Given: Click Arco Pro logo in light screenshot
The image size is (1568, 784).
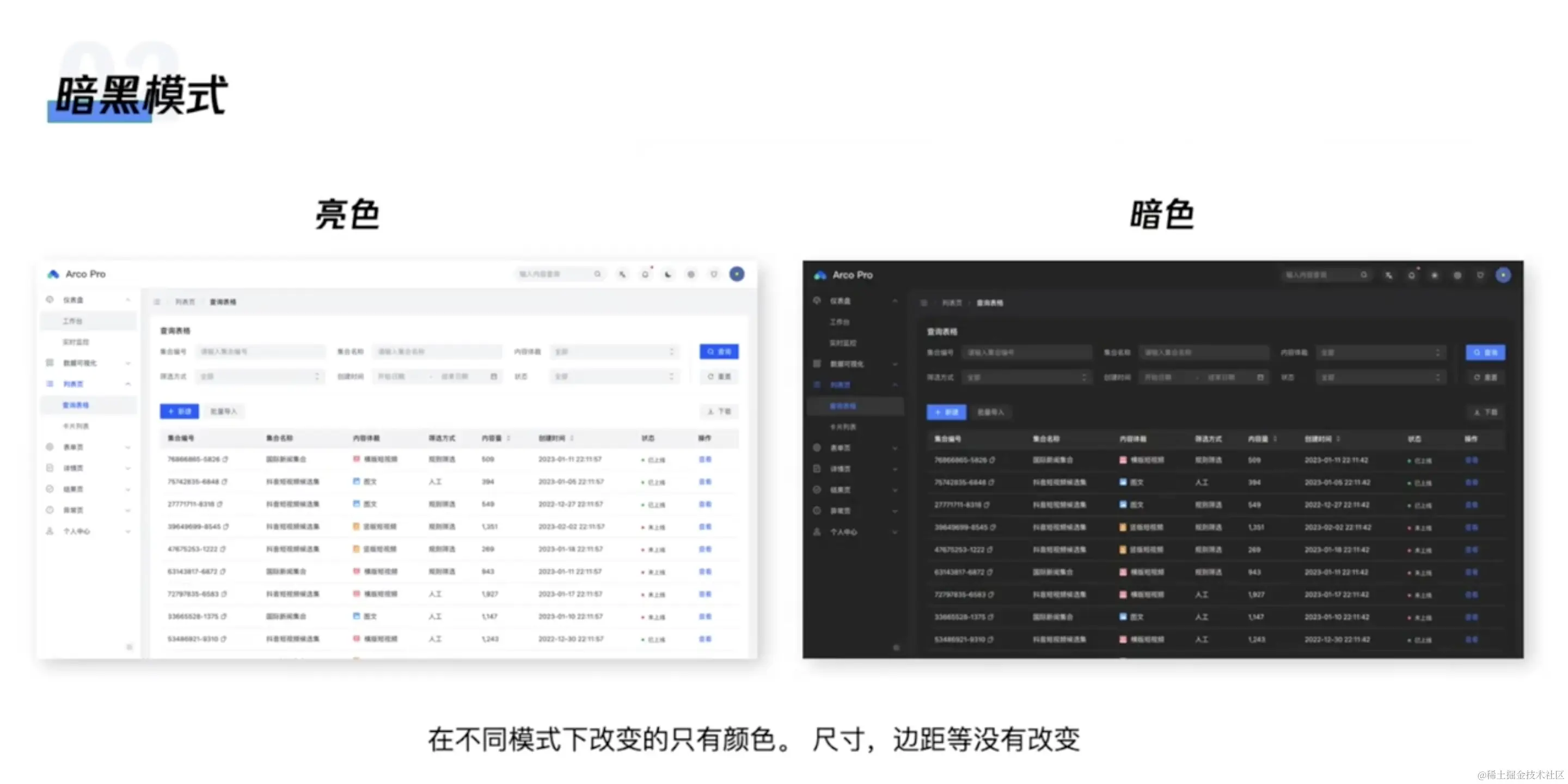Looking at the screenshot, I should (x=53, y=274).
